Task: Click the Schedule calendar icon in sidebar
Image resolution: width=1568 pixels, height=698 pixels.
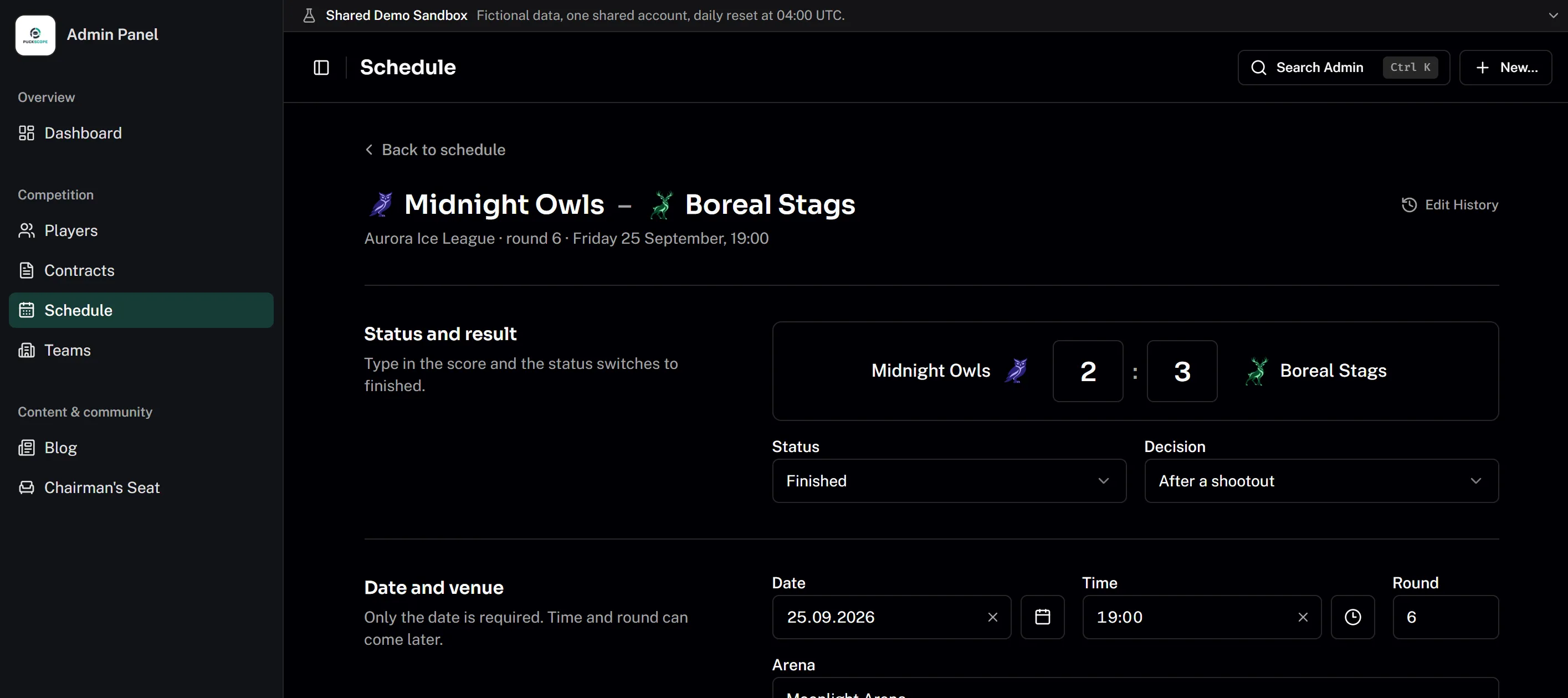Action: pos(26,310)
